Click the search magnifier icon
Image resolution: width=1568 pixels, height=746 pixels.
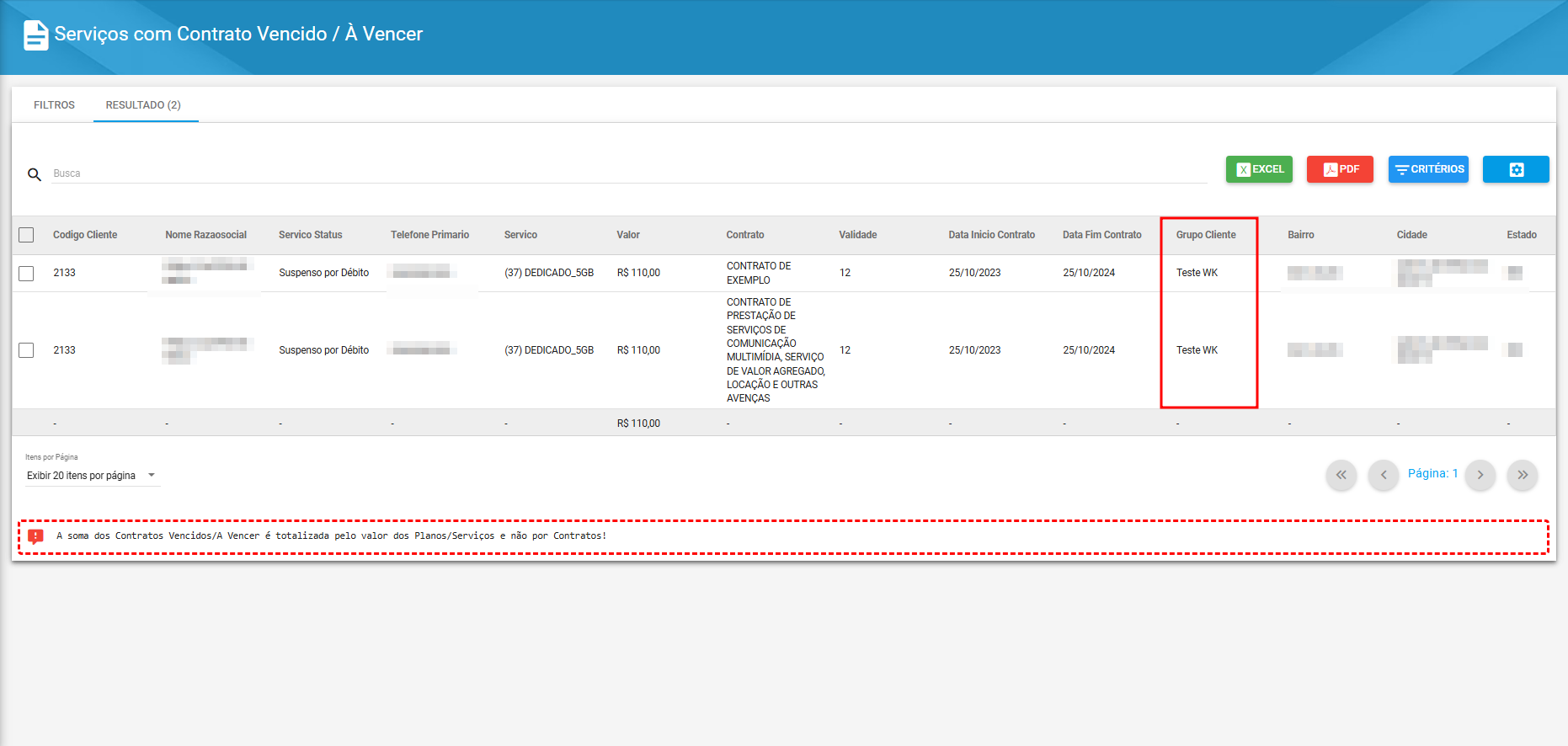pos(35,174)
